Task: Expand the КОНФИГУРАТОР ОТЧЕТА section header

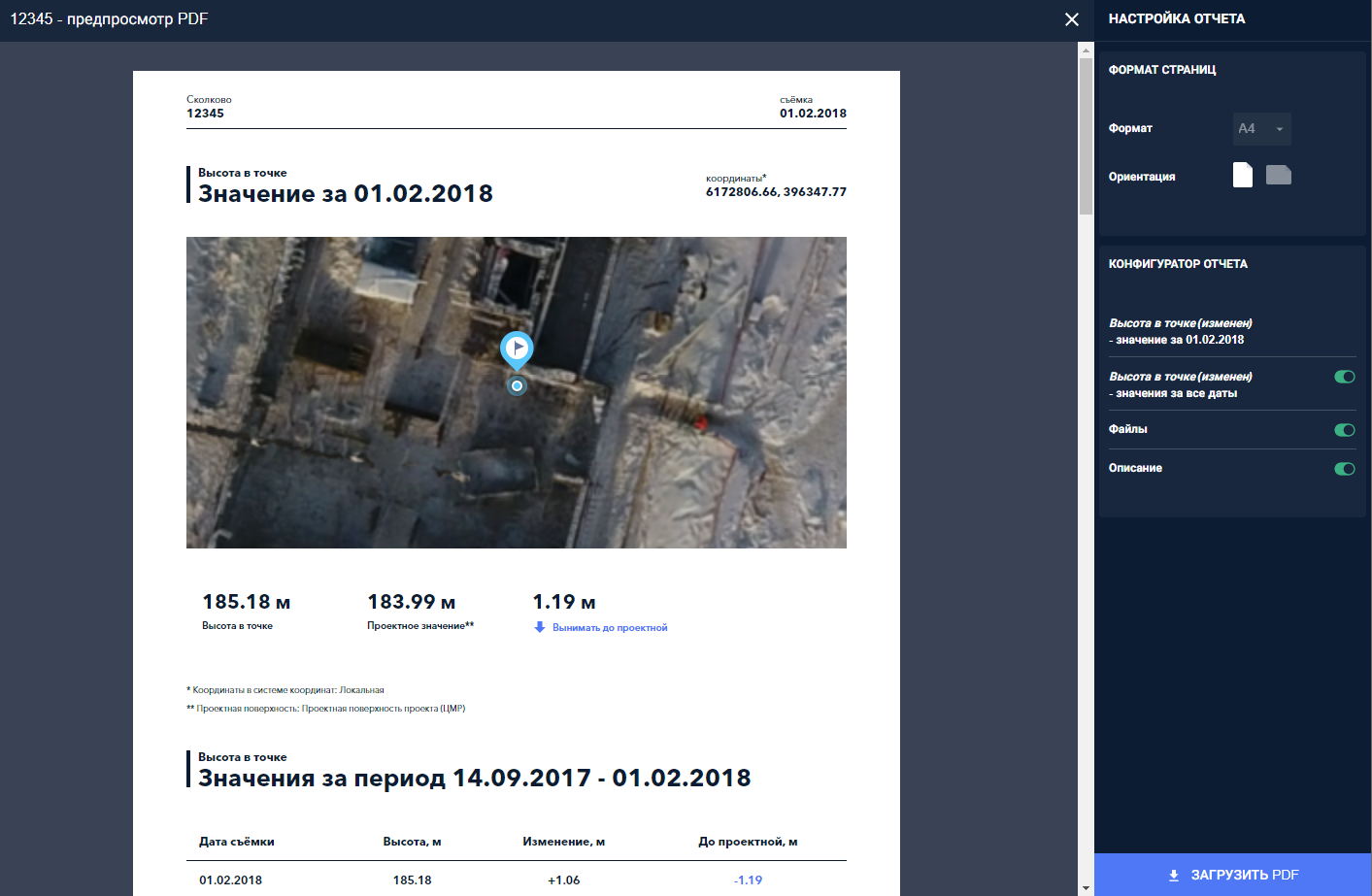Action: 1178,264
